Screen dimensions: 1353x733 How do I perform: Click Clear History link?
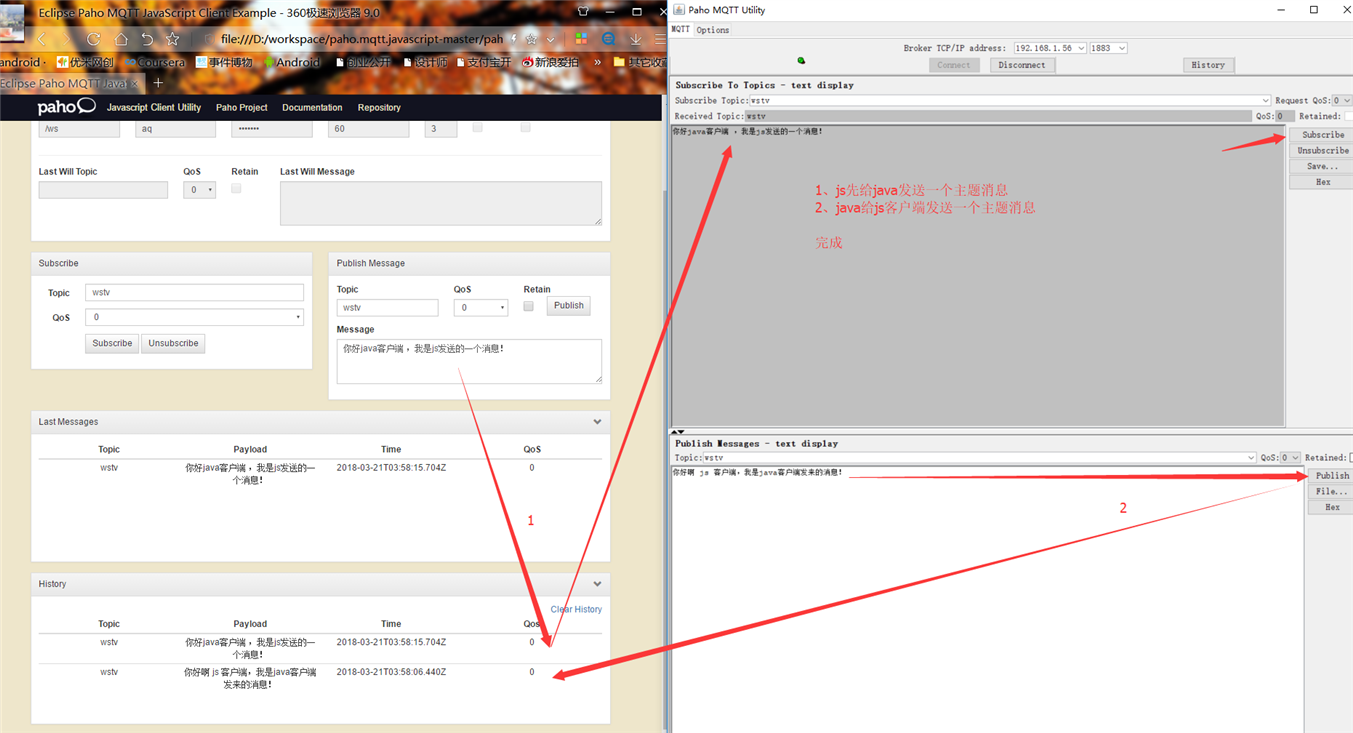[x=576, y=609]
